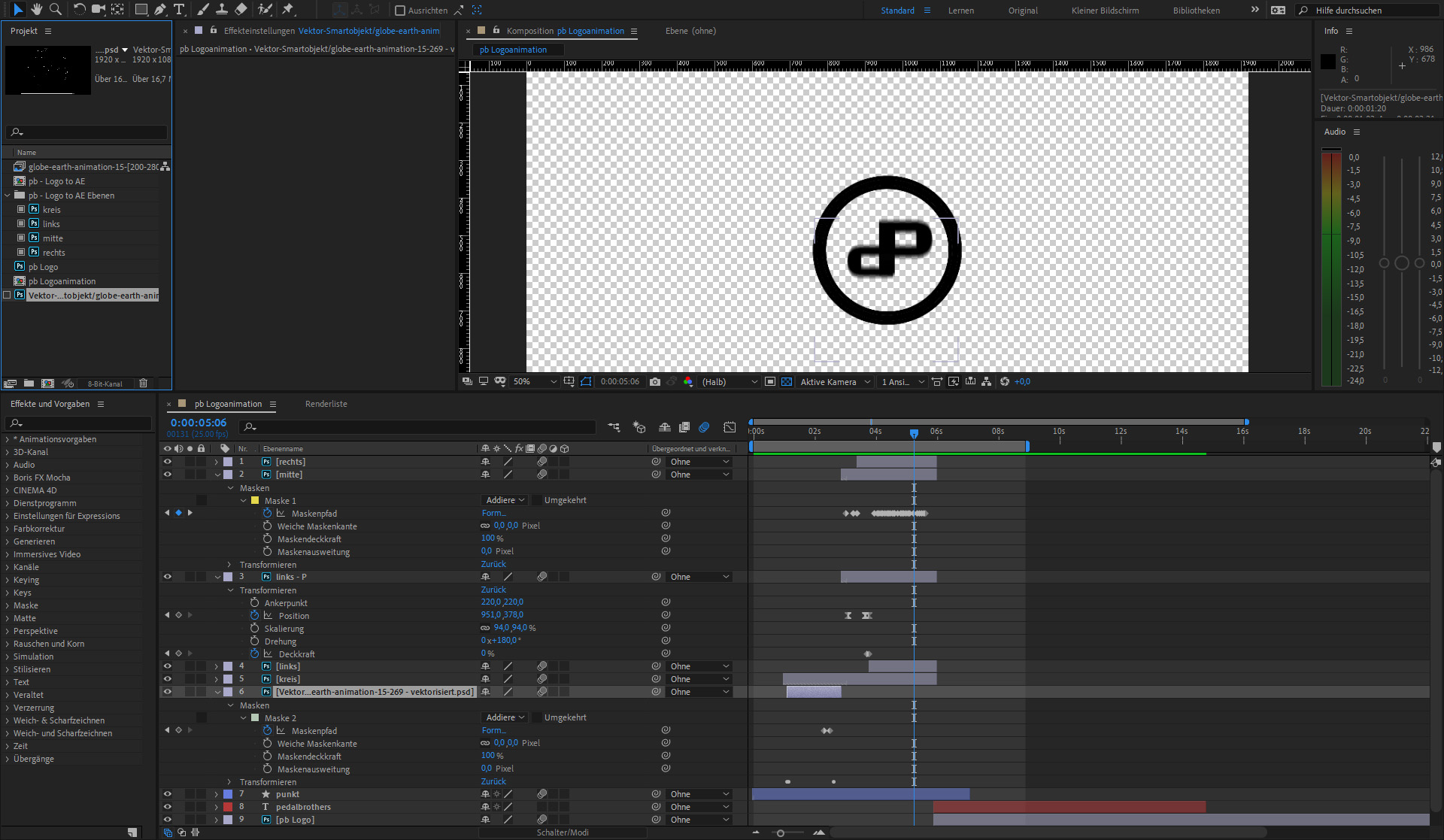Create new folder in Project panel
The width and height of the screenshot is (1444, 840).
[x=29, y=384]
